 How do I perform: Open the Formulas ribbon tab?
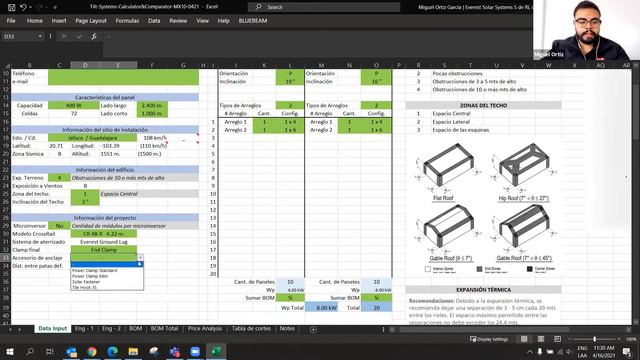(127, 20)
